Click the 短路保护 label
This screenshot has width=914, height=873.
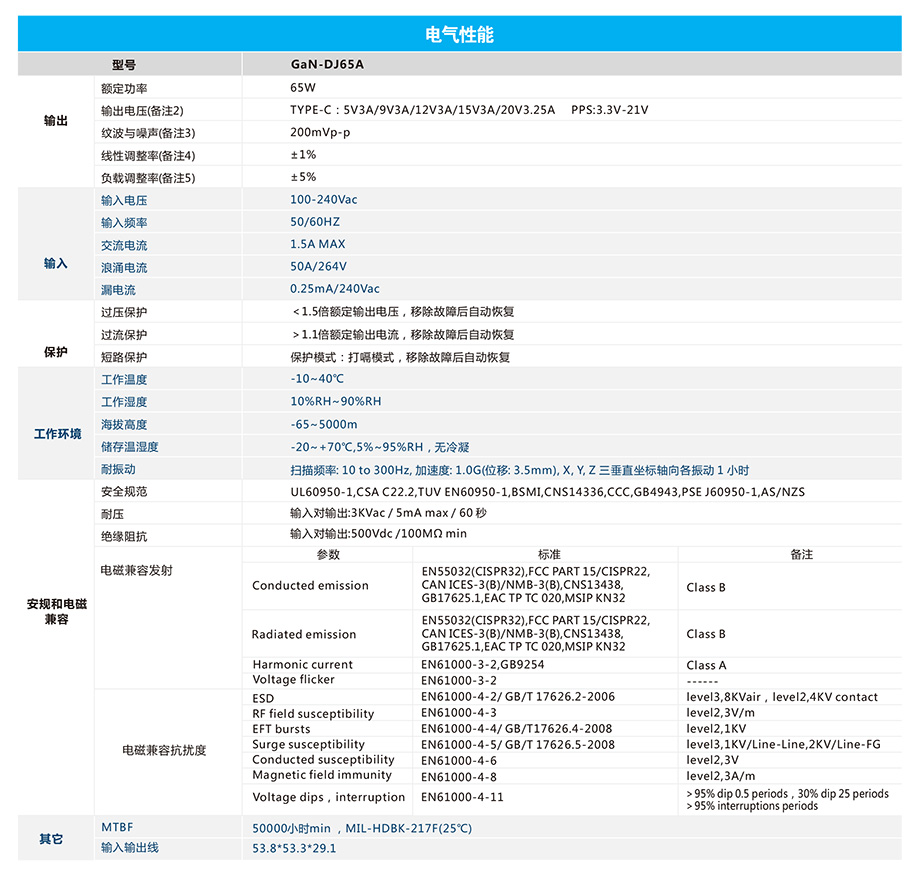pos(124,357)
